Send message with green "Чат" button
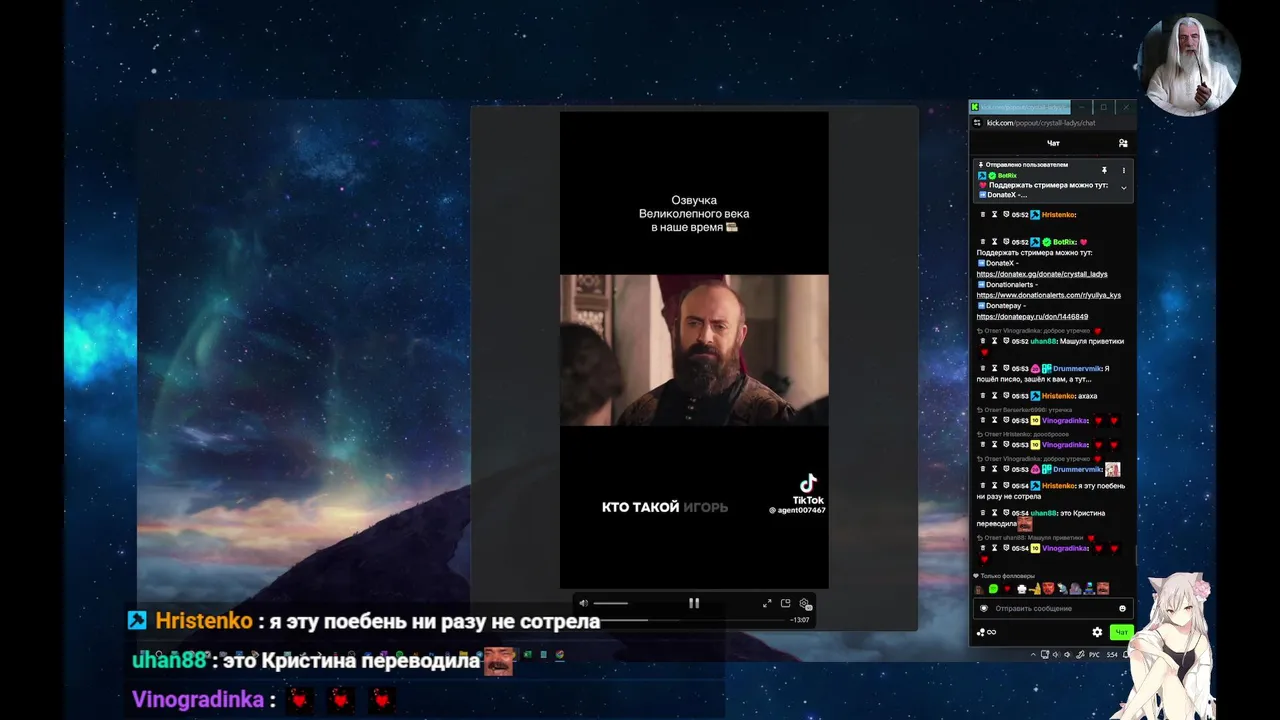This screenshot has height=720, width=1280. [x=1121, y=632]
